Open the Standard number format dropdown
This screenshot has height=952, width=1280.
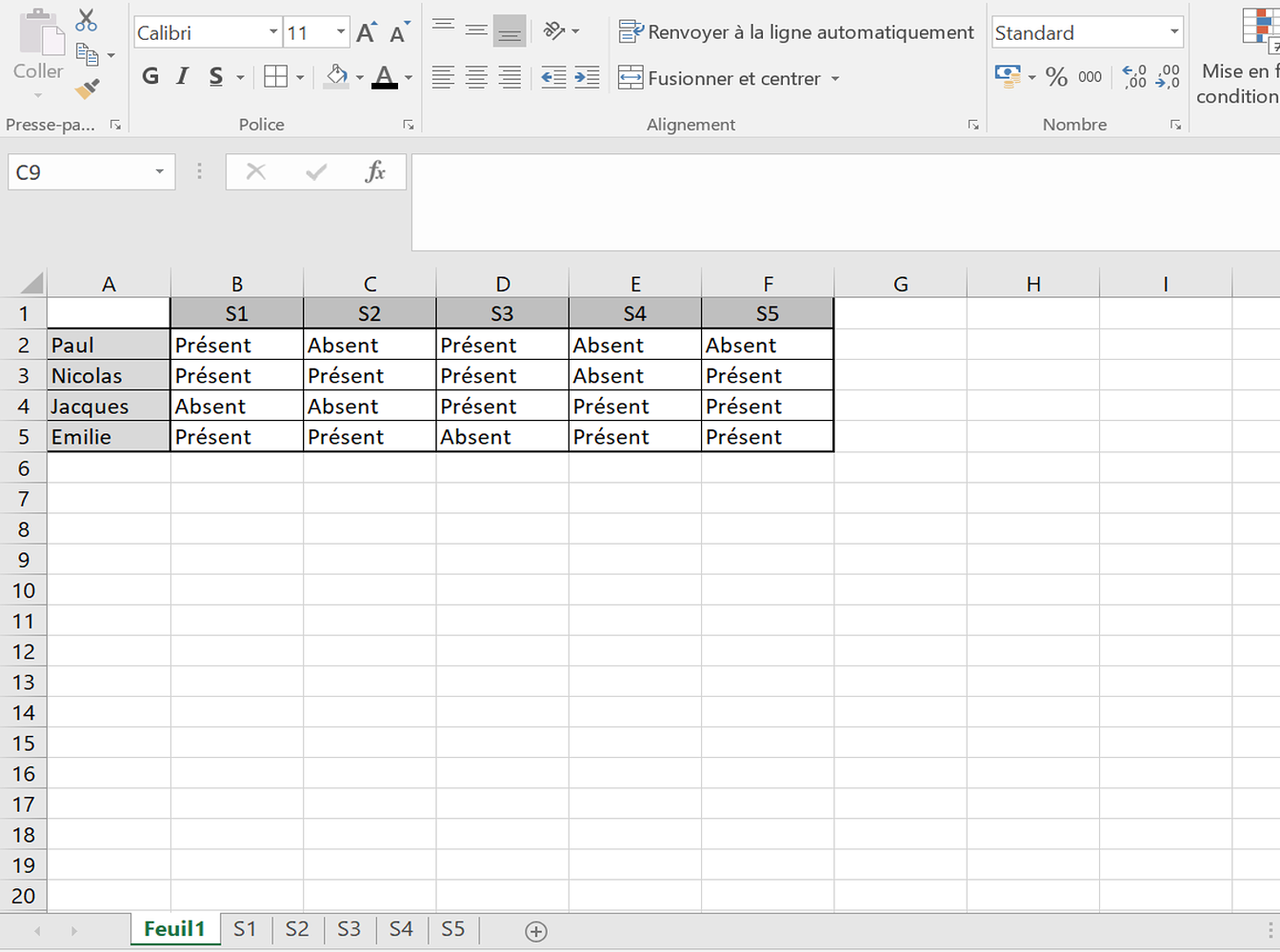coord(1173,32)
